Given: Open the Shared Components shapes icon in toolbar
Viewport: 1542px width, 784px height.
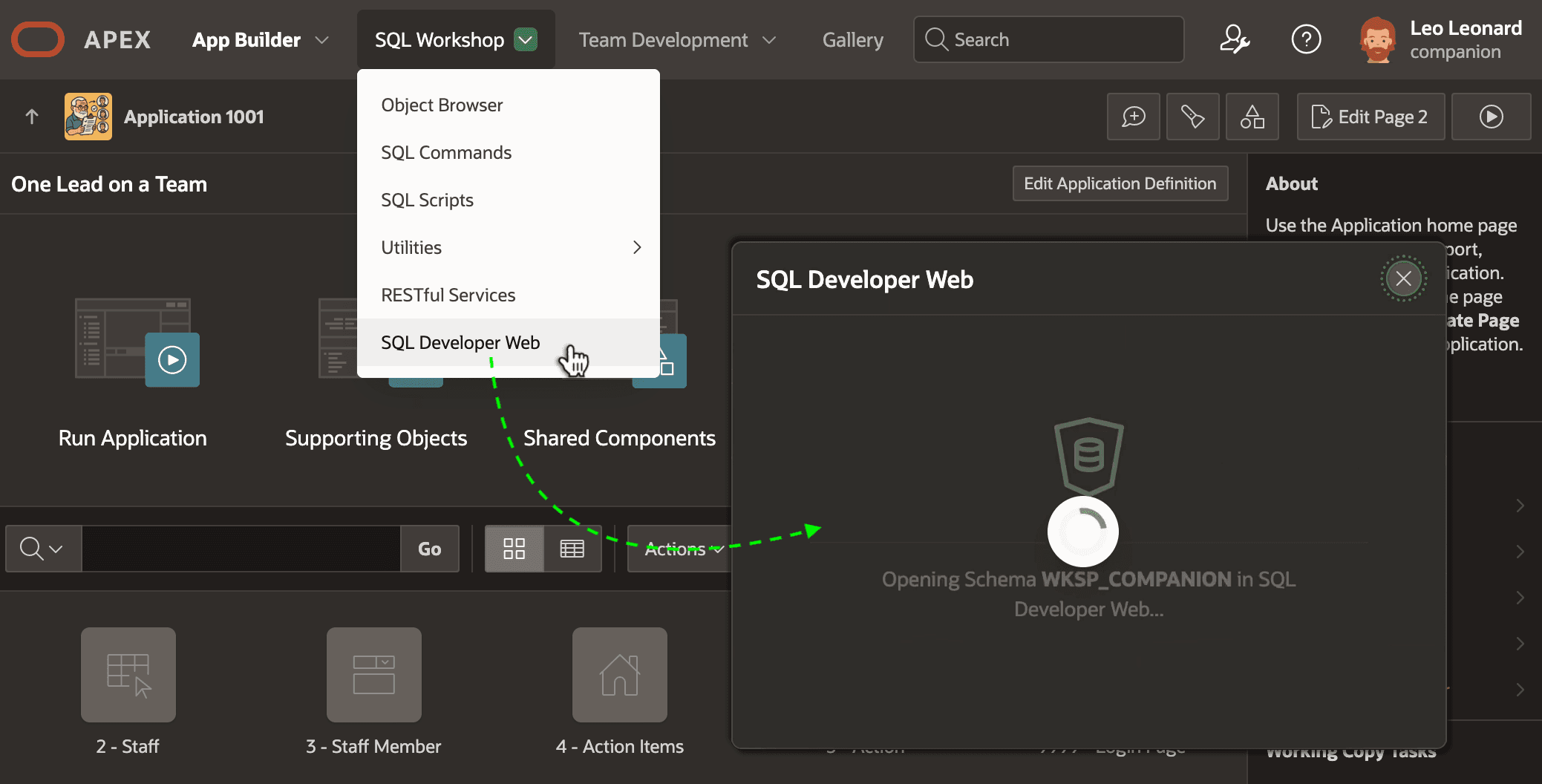Looking at the screenshot, I should (x=1252, y=117).
